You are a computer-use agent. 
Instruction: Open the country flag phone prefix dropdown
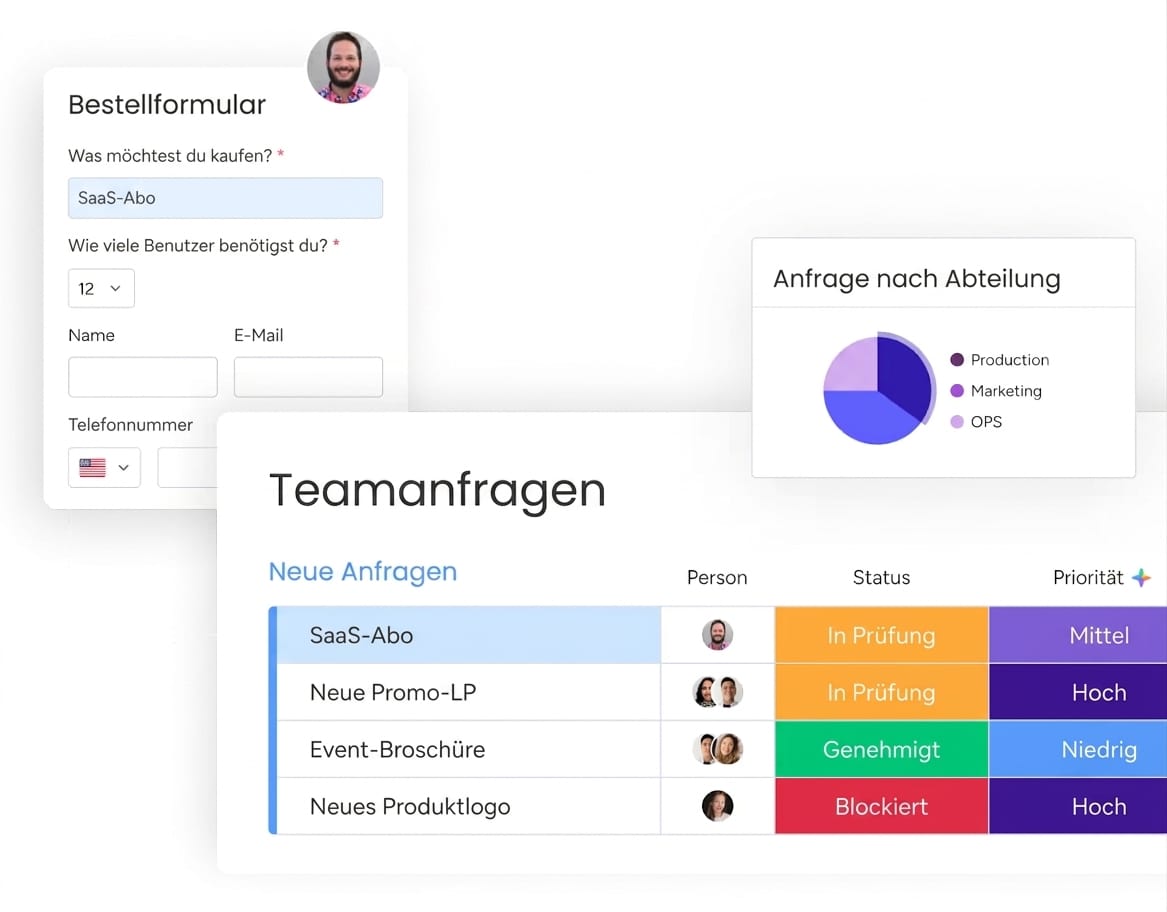tap(104, 468)
